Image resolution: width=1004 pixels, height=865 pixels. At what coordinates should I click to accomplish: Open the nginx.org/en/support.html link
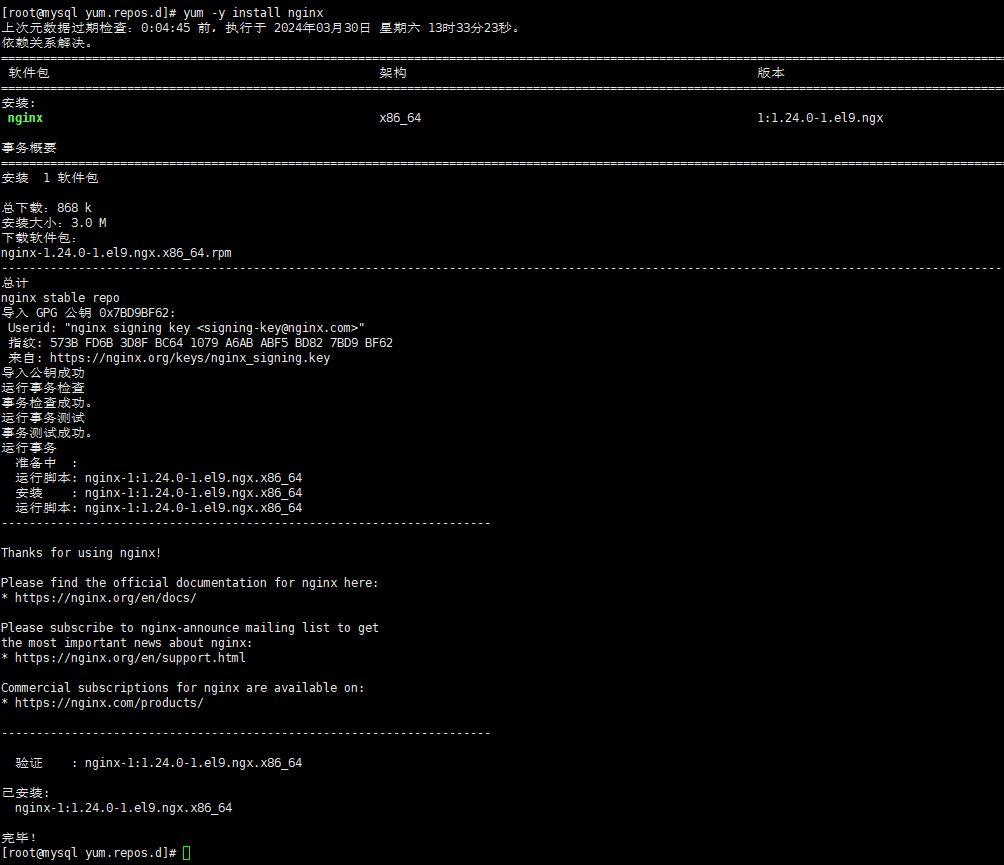(x=130, y=658)
